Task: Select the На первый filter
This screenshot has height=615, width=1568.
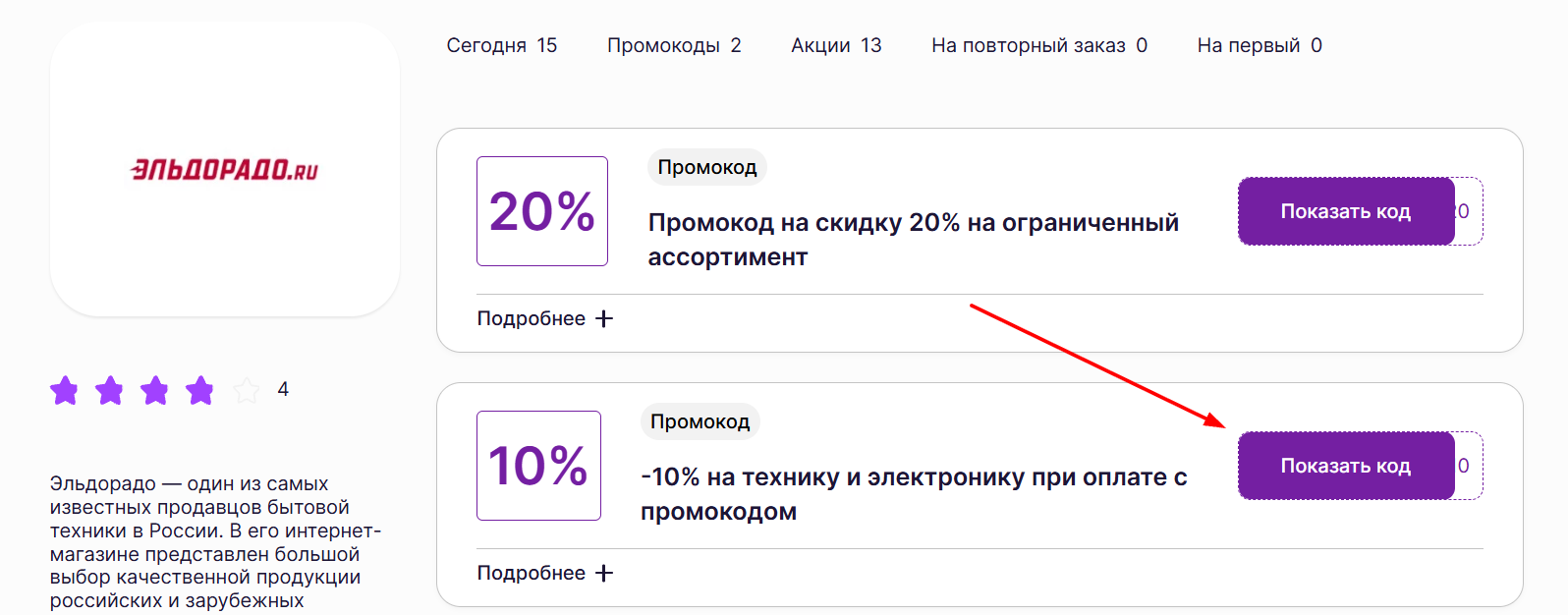Action: click(1259, 44)
